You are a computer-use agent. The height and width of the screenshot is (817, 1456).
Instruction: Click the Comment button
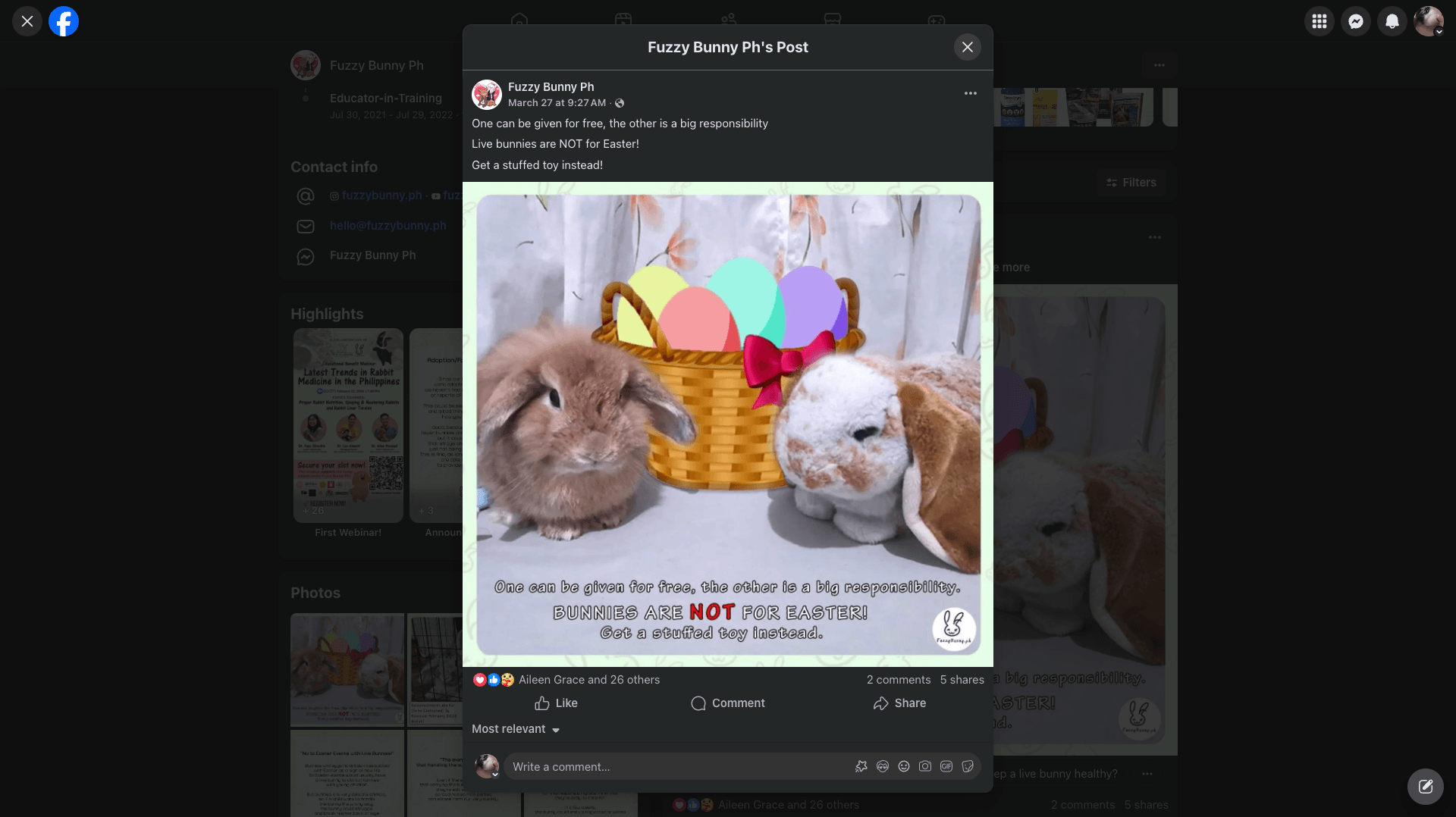[727, 703]
